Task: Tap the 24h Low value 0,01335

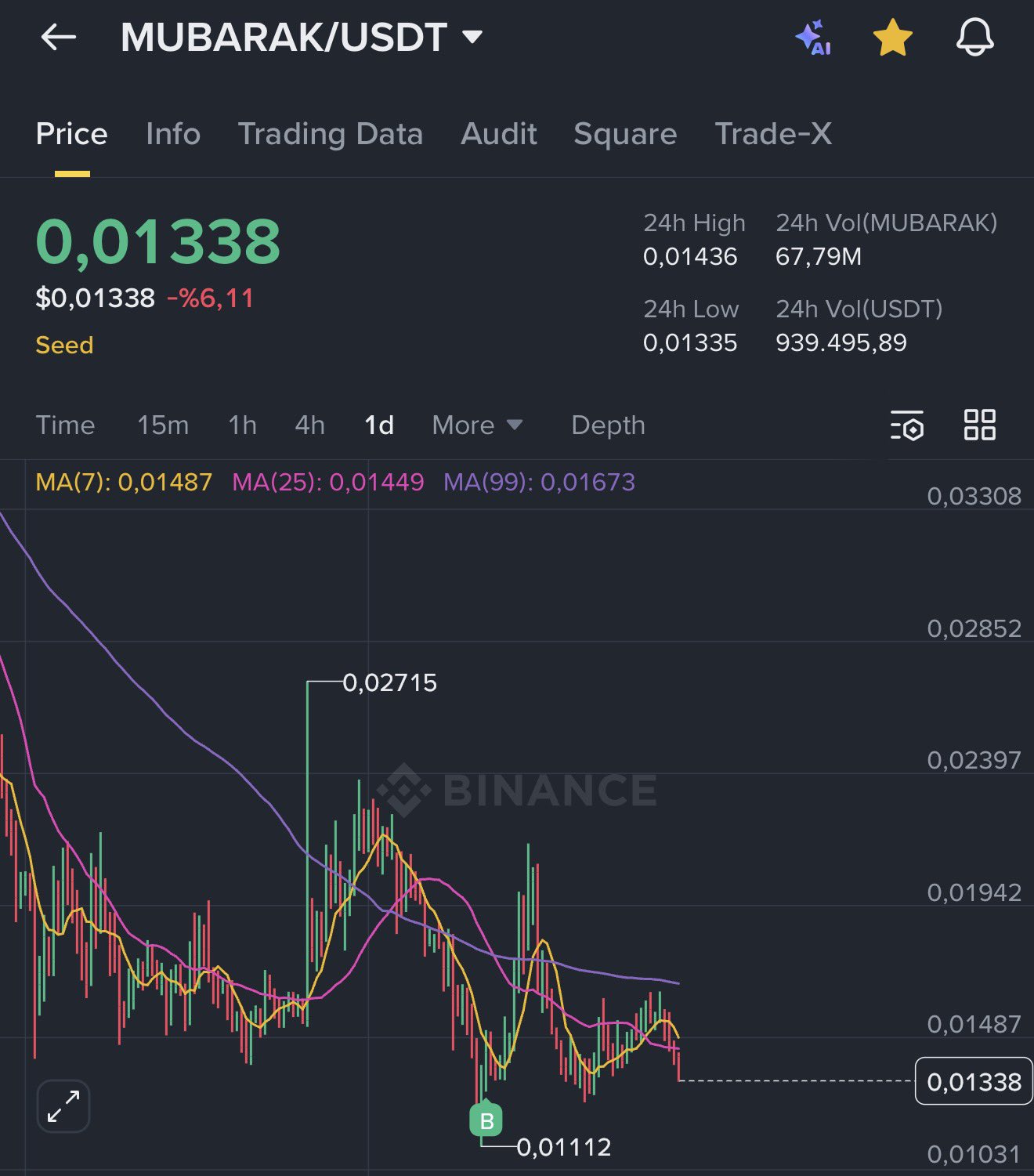Action: (690, 342)
